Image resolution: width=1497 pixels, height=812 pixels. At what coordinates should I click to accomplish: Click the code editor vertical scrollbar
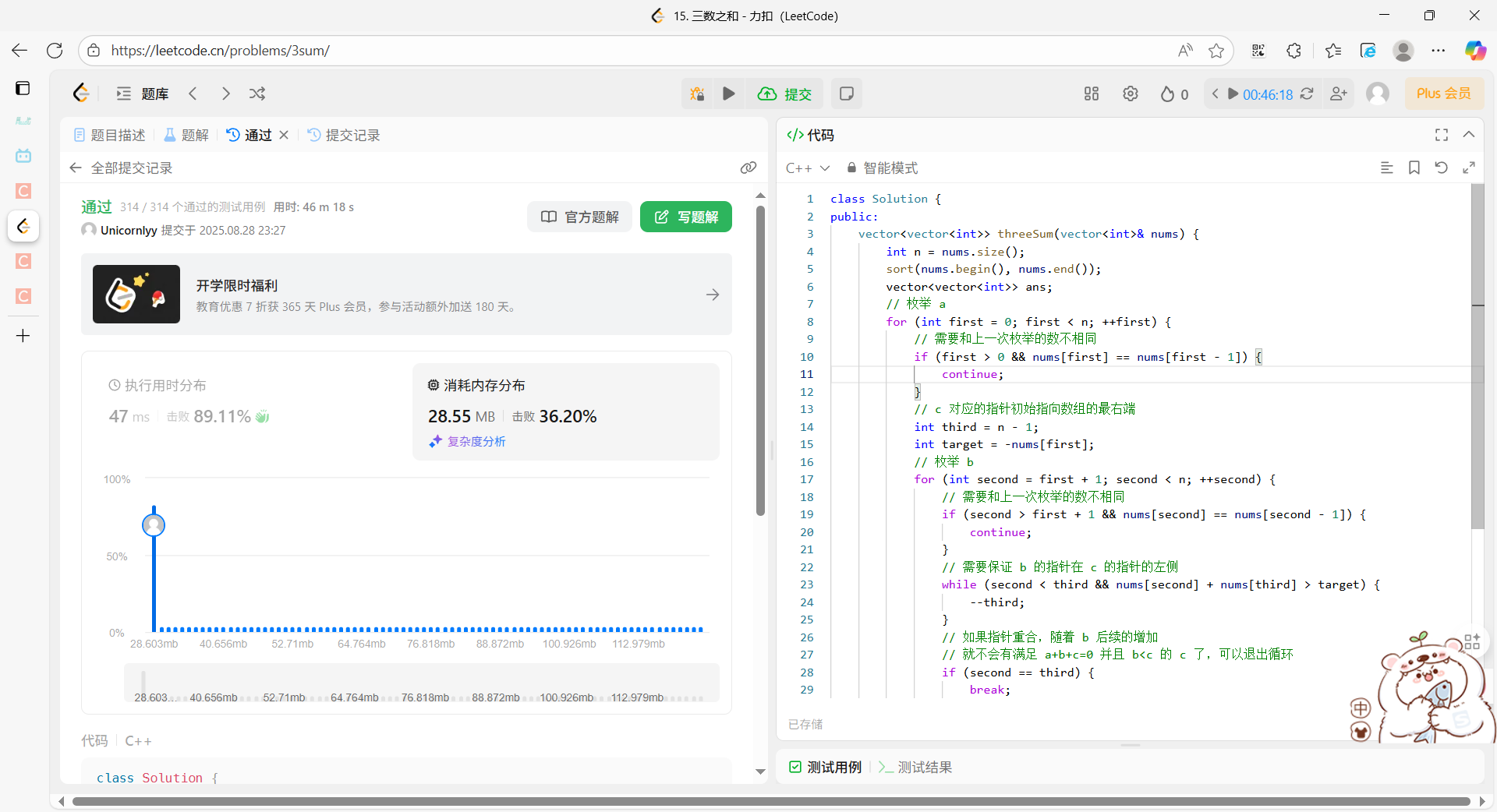pos(1478,357)
